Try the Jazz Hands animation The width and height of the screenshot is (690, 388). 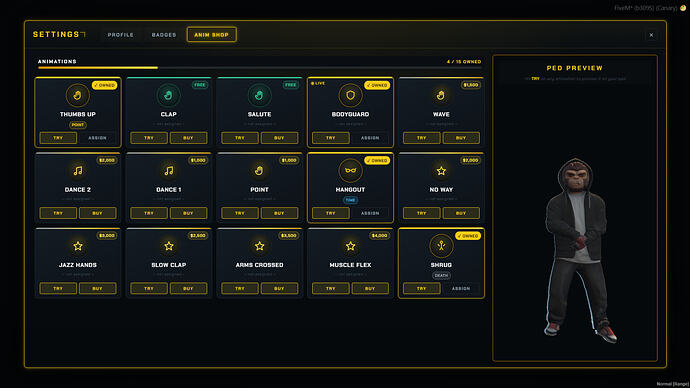click(x=58, y=288)
